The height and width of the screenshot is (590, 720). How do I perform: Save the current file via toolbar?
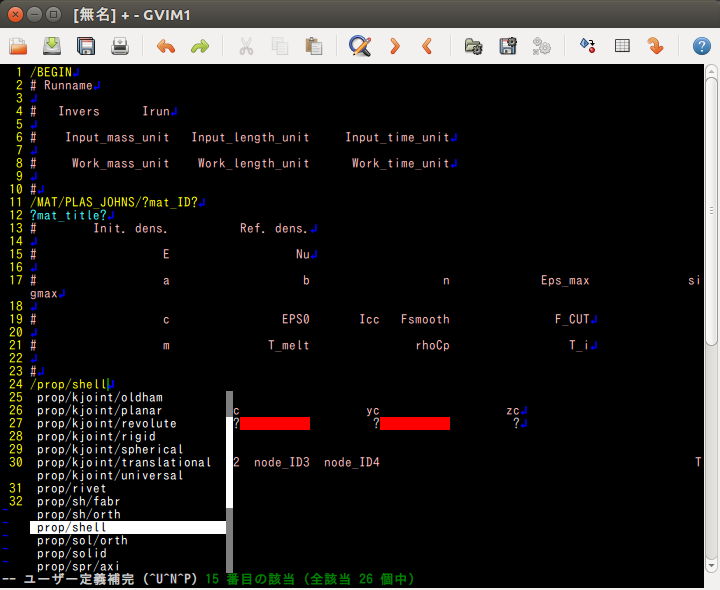[x=86, y=46]
